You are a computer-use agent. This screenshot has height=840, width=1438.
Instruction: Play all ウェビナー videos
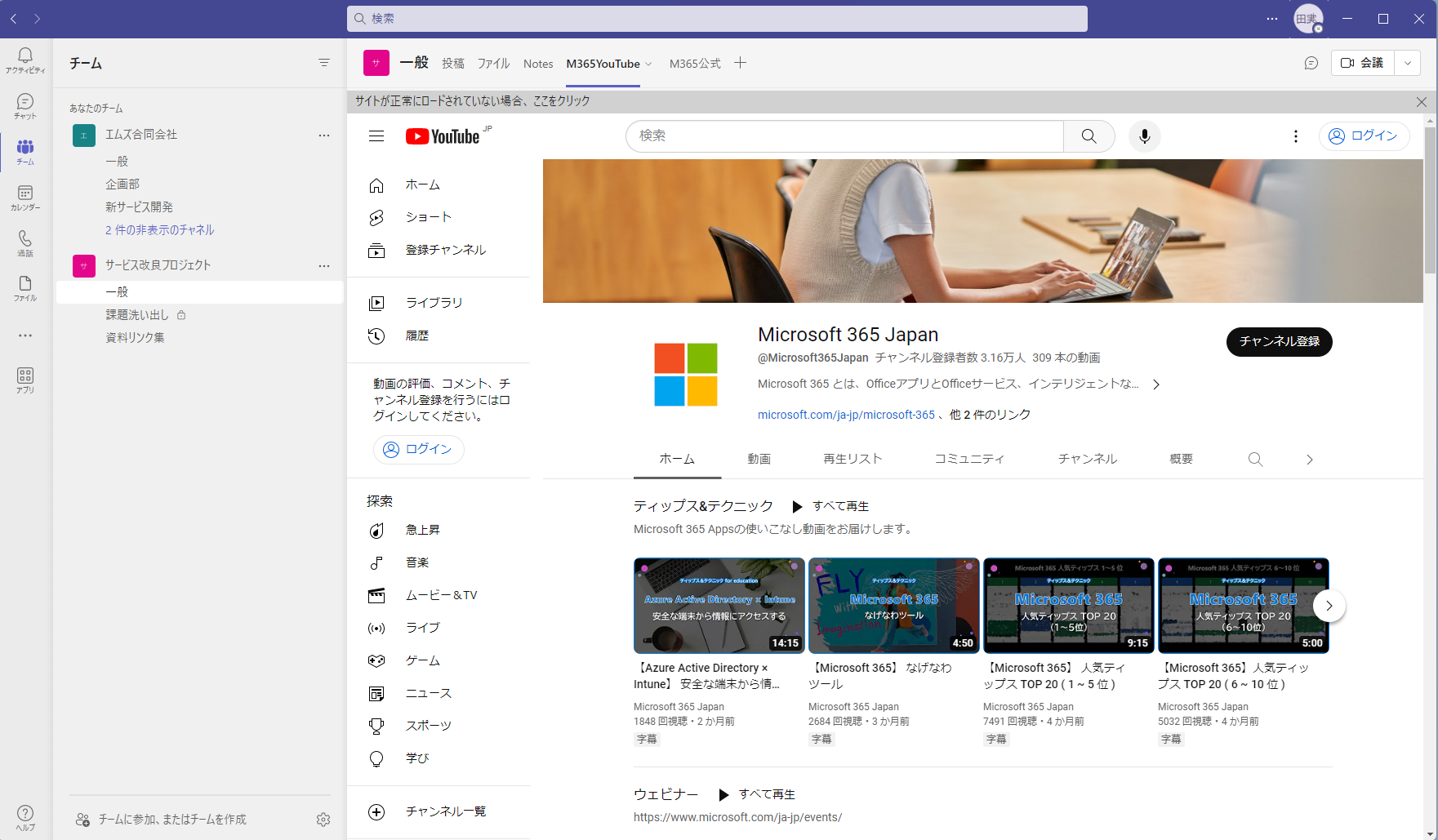[x=757, y=794]
